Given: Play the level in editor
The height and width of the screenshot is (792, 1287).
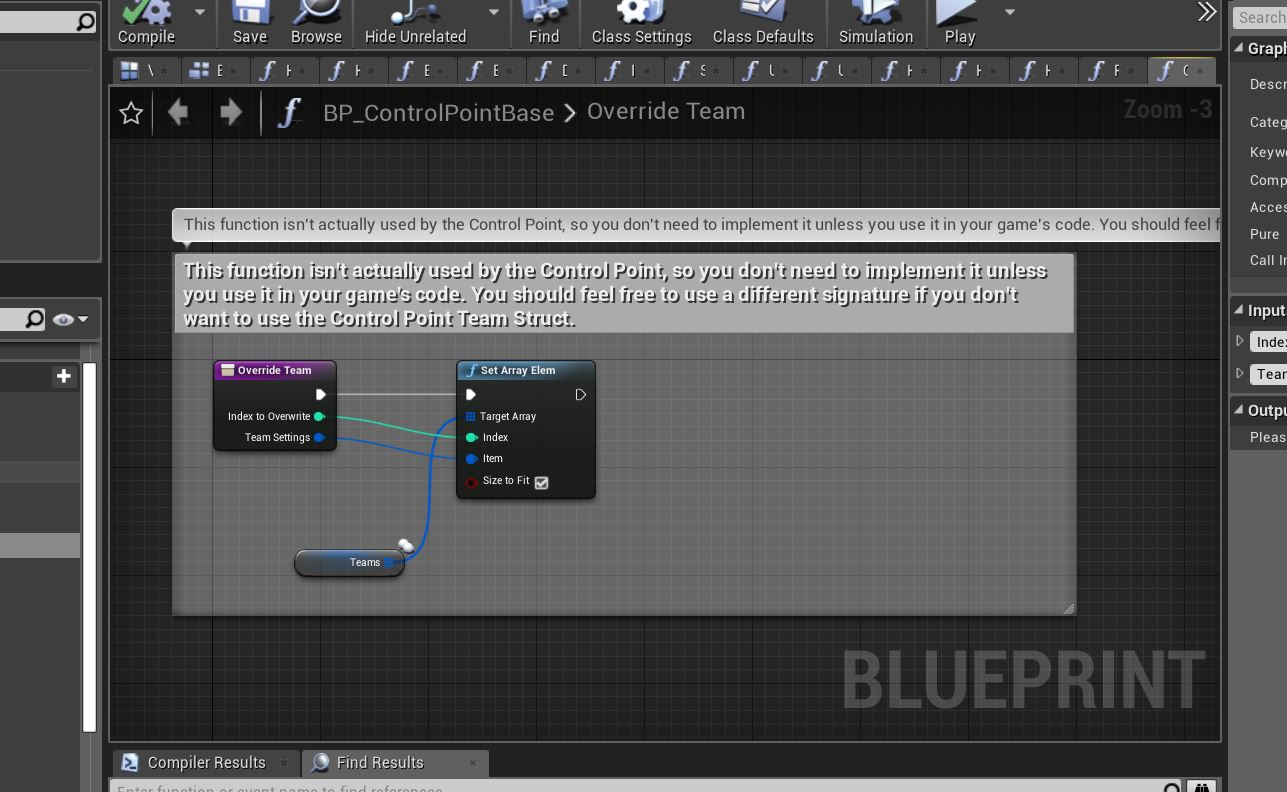Looking at the screenshot, I should (x=959, y=24).
